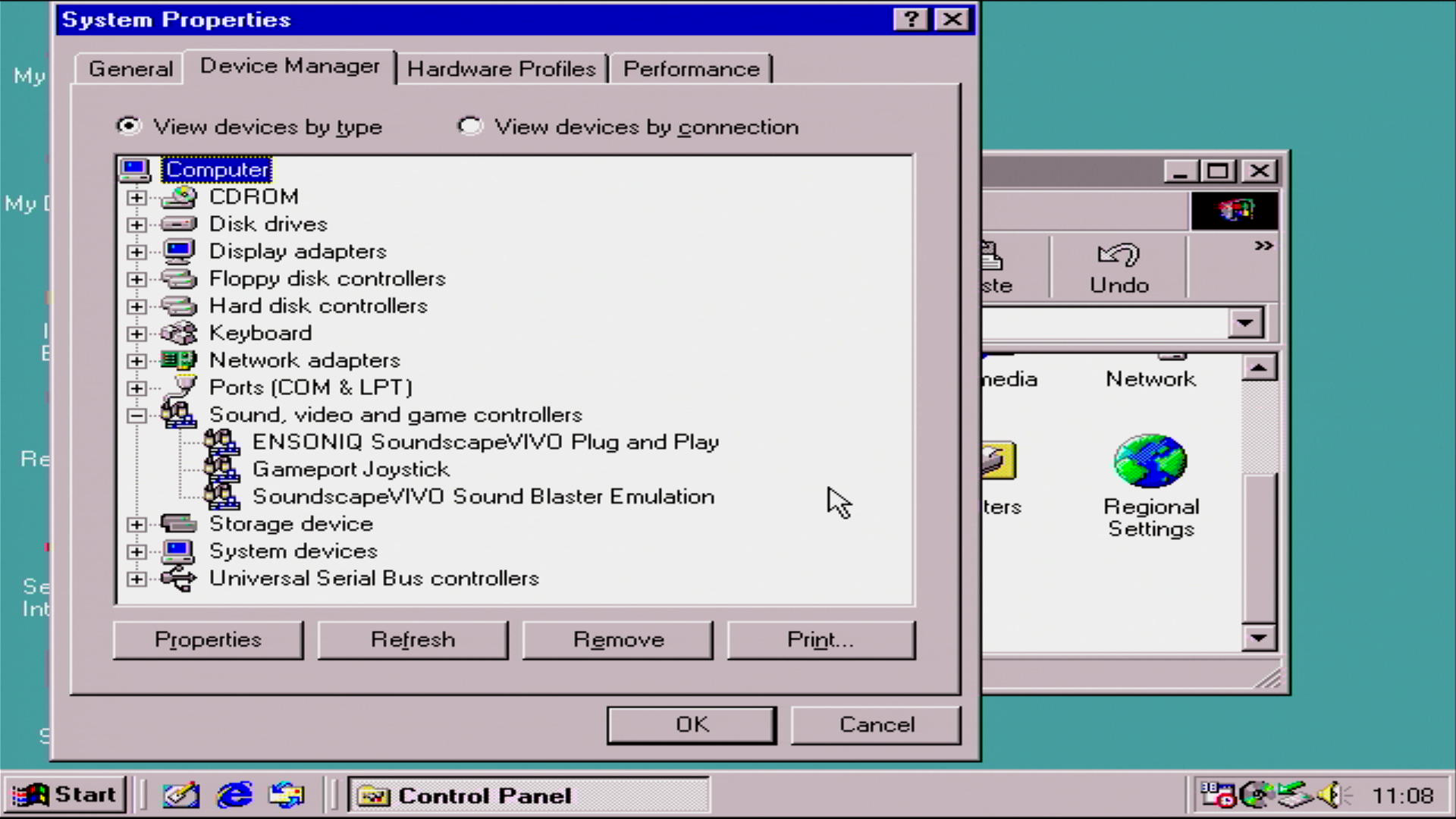This screenshot has width=1456, height=819.
Task: Select View devices by connection
Action: click(x=470, y=126)
